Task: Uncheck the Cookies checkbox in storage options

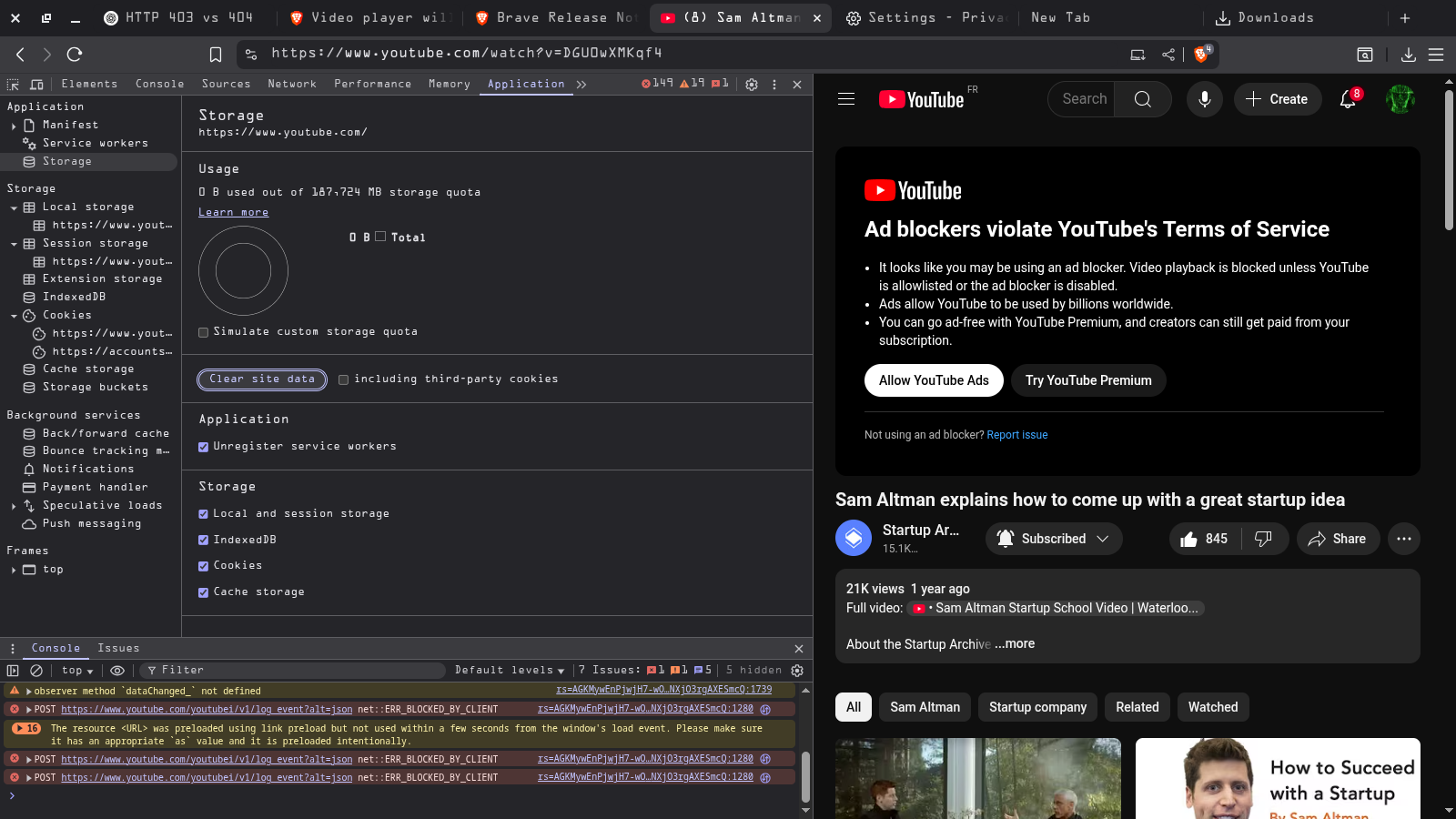Action: pyautogui.click(x=204, y=566)
